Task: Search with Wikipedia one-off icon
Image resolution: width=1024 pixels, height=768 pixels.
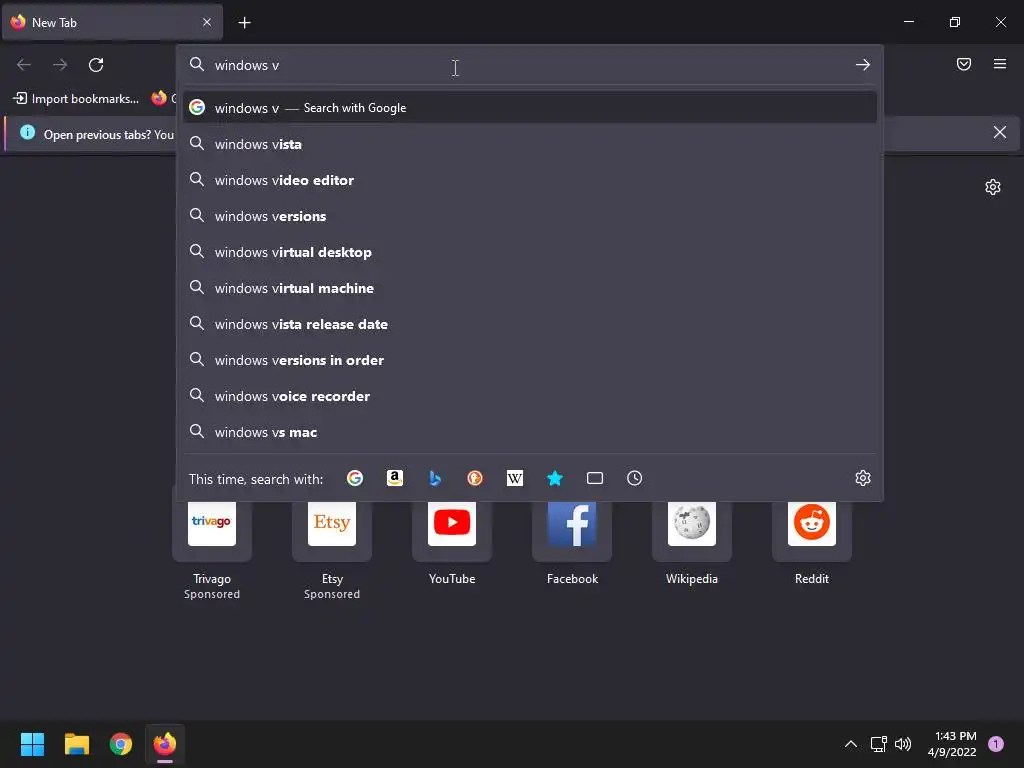Action: pyautogui.click(x=515, y=478)
